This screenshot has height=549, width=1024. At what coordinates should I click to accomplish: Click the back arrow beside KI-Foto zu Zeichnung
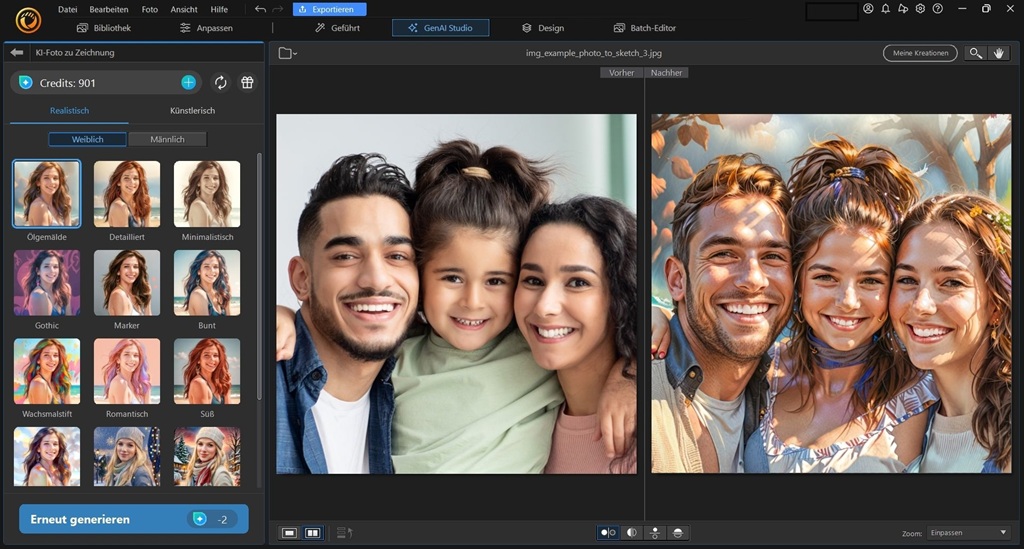click(x=17, y=53)
